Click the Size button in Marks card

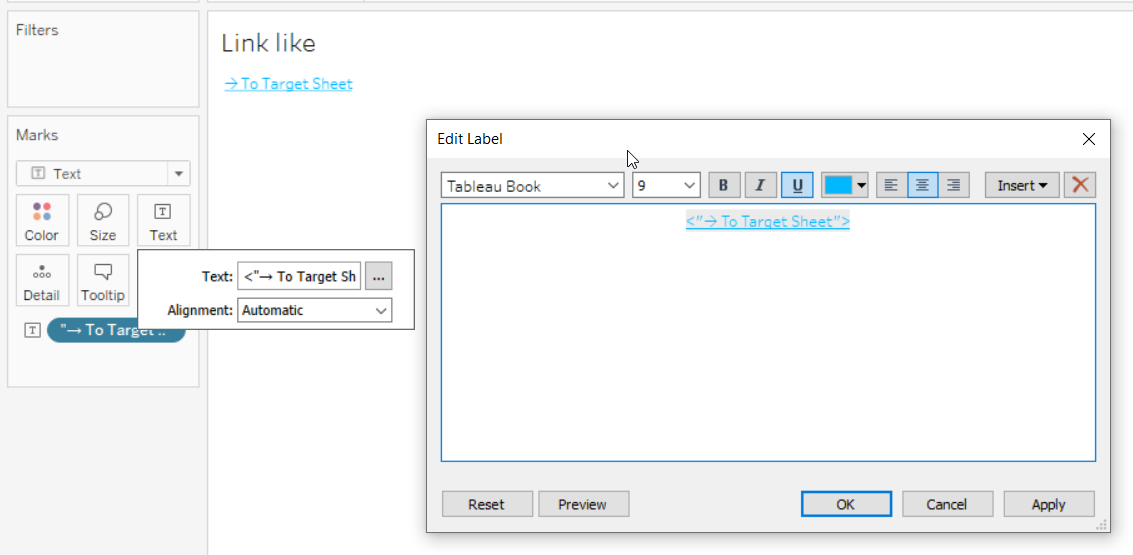103,221
